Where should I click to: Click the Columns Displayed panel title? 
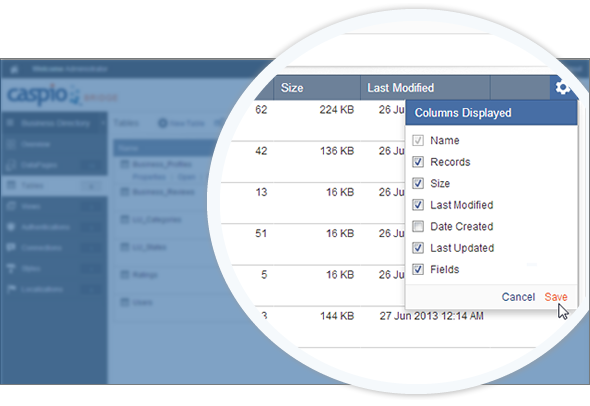[x=463, y=113]
